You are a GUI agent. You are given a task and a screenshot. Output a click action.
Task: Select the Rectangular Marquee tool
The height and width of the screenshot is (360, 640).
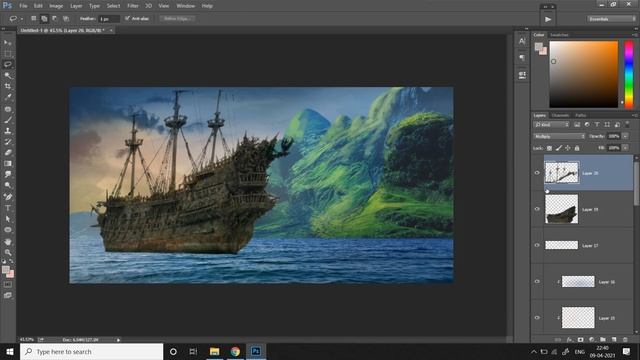tap(8, 53)
